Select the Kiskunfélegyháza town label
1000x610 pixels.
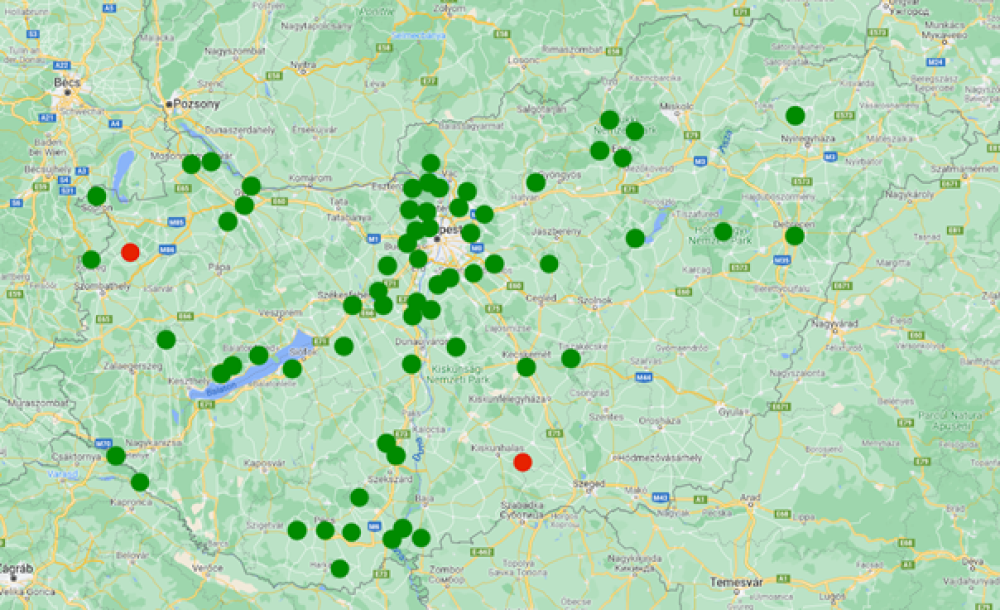pos(508,399)
